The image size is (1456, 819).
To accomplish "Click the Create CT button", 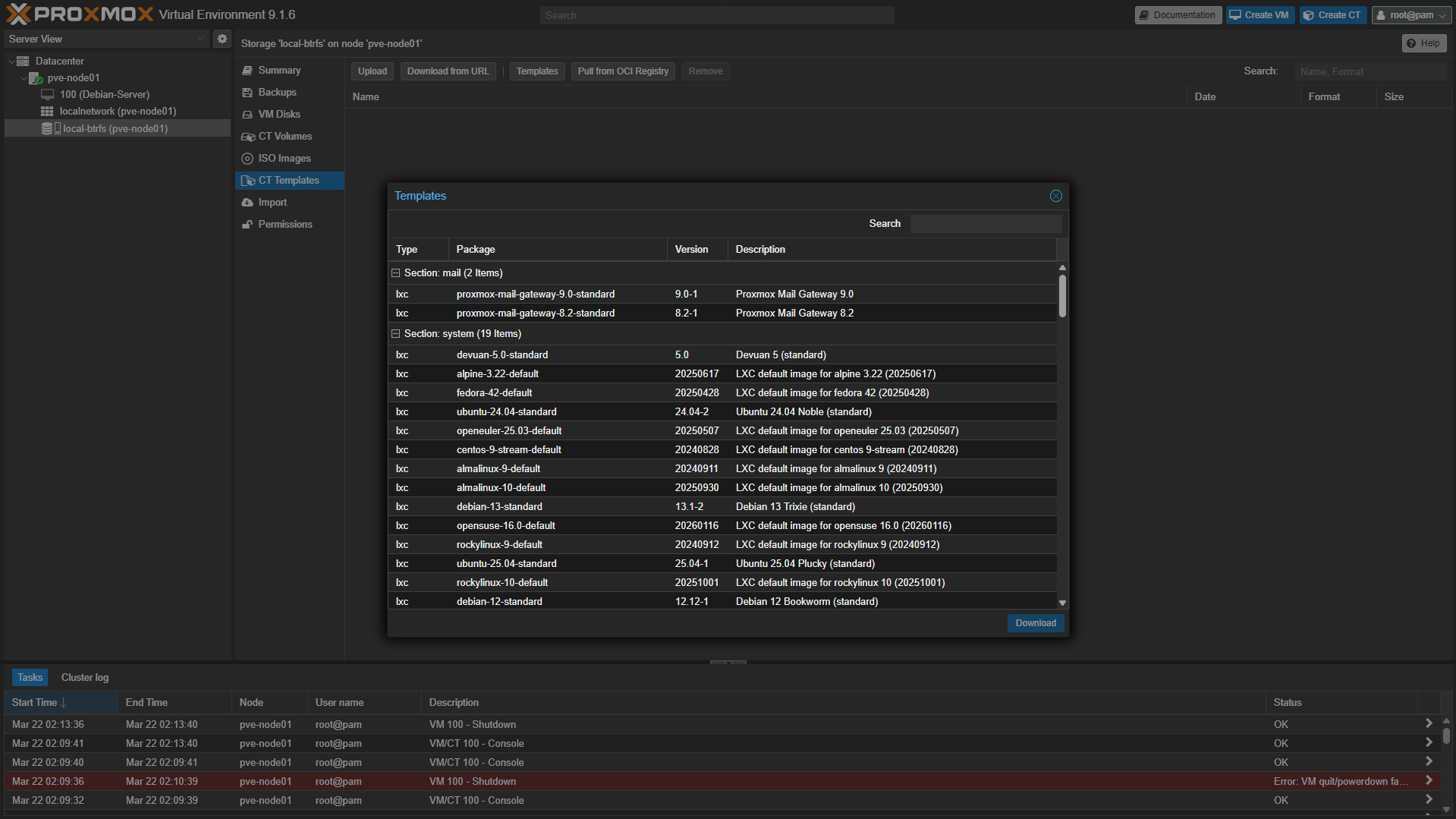I will (1333, 15).
